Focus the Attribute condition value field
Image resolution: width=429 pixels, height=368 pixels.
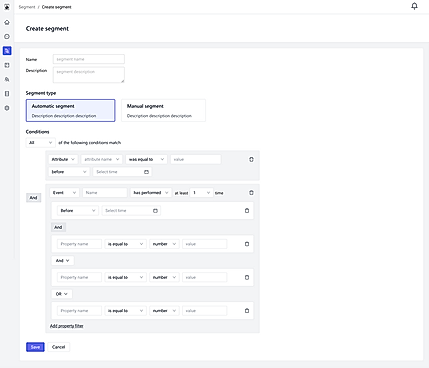(x=196, y=159)
